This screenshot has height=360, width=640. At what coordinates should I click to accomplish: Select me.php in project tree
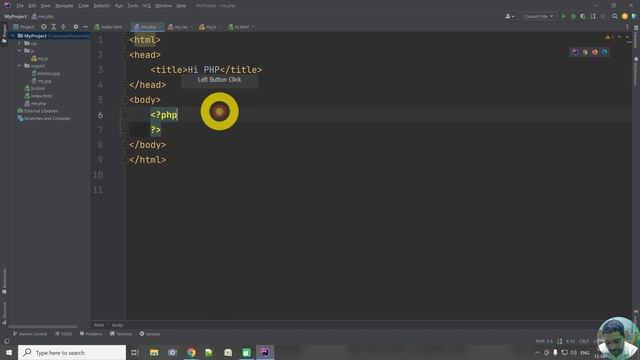35,103
